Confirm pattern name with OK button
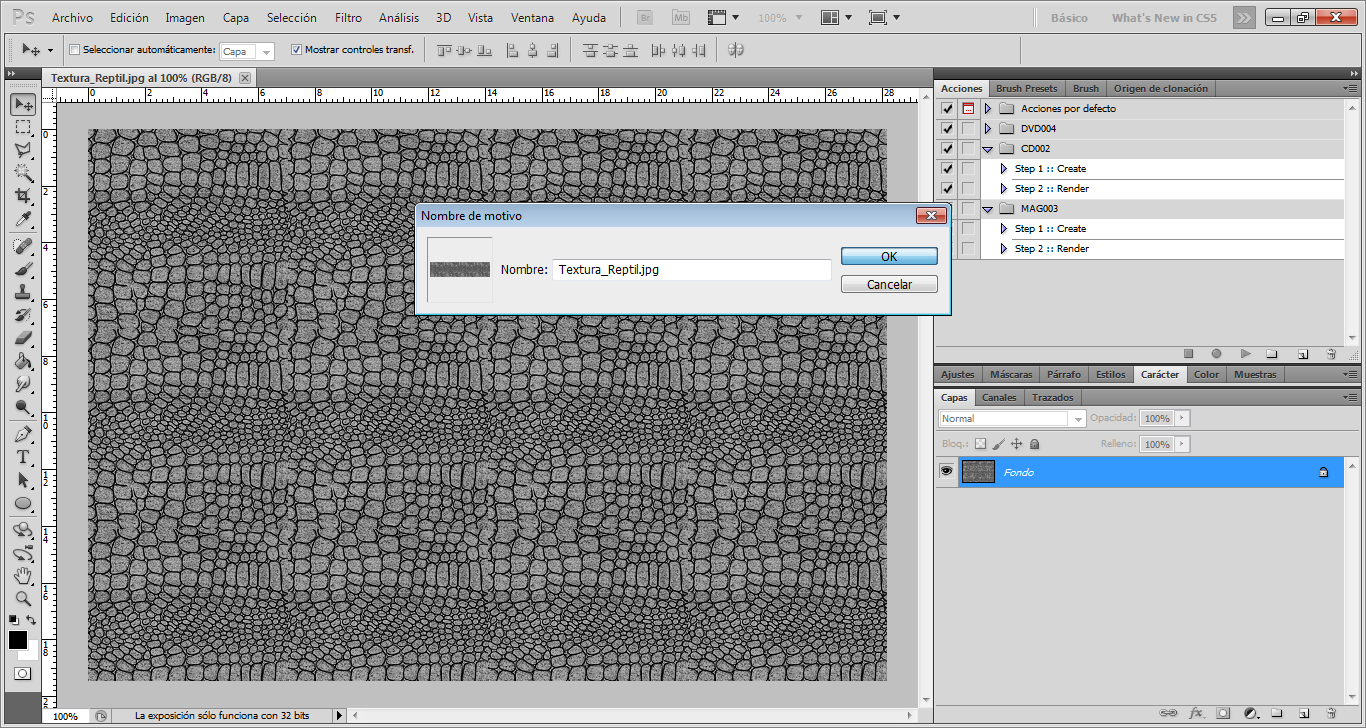The image size is (1366, 728). point(889,257)
